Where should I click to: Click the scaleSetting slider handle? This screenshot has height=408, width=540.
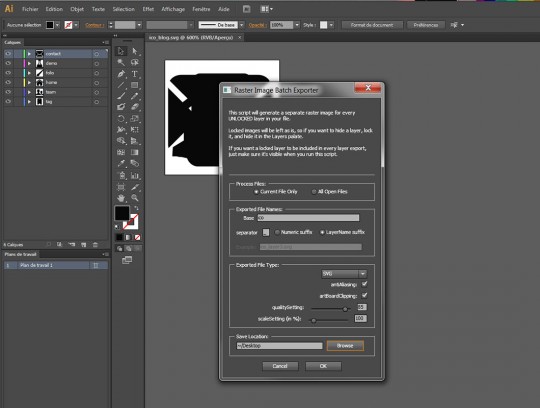click(x=313, y=321)
